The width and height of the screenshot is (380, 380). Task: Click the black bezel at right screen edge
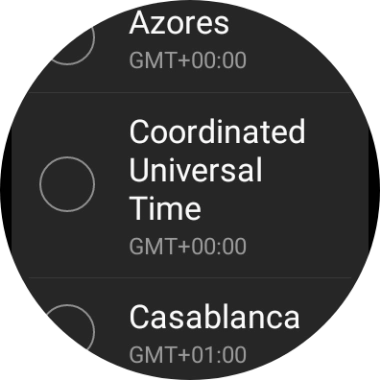pos(377,190)
